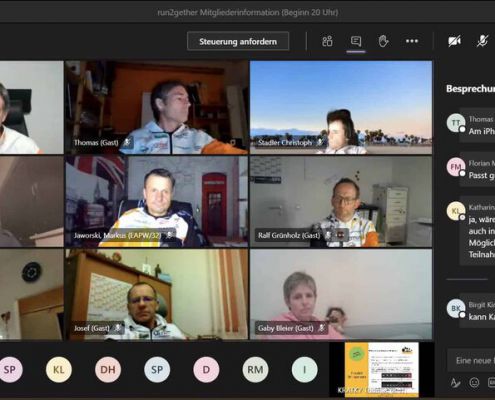Click the TT avatar in chat
The width and height of the screenshot is (495, 400).
coord(456,123)
